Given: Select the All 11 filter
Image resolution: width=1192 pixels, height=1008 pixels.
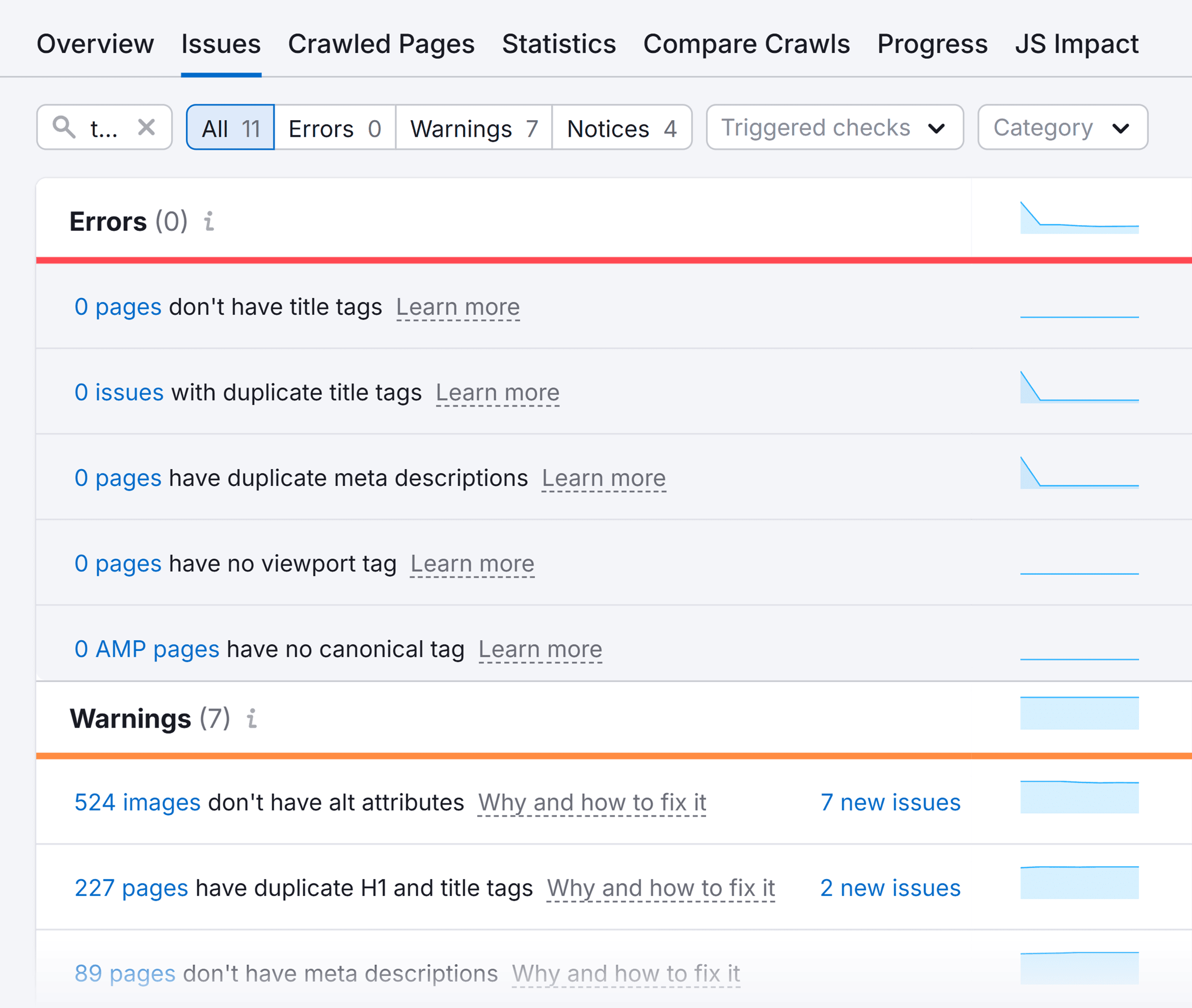Looking at the screenshot, I should (x=231, y=127).
